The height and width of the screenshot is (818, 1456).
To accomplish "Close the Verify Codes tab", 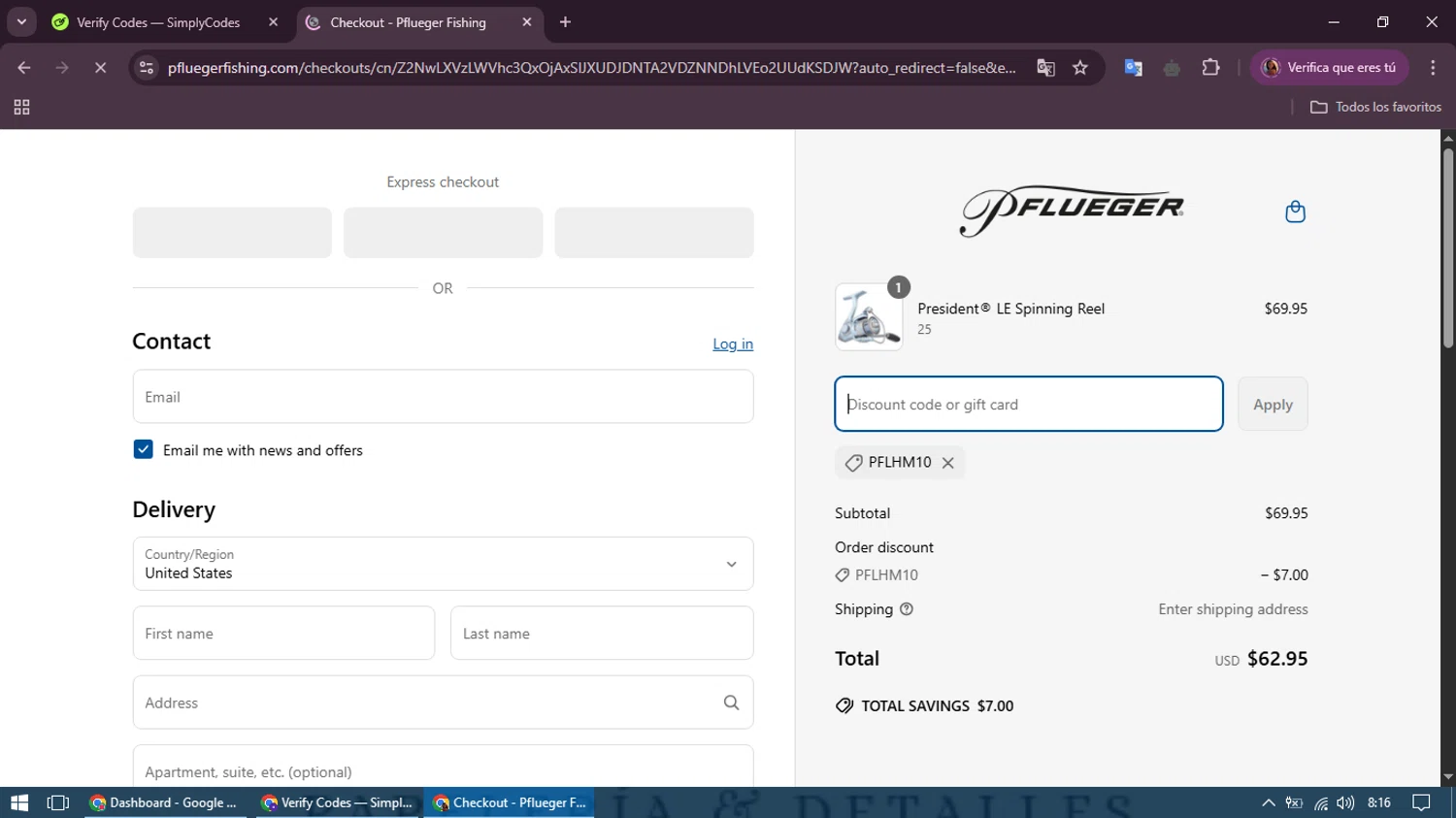I will 273,22.
